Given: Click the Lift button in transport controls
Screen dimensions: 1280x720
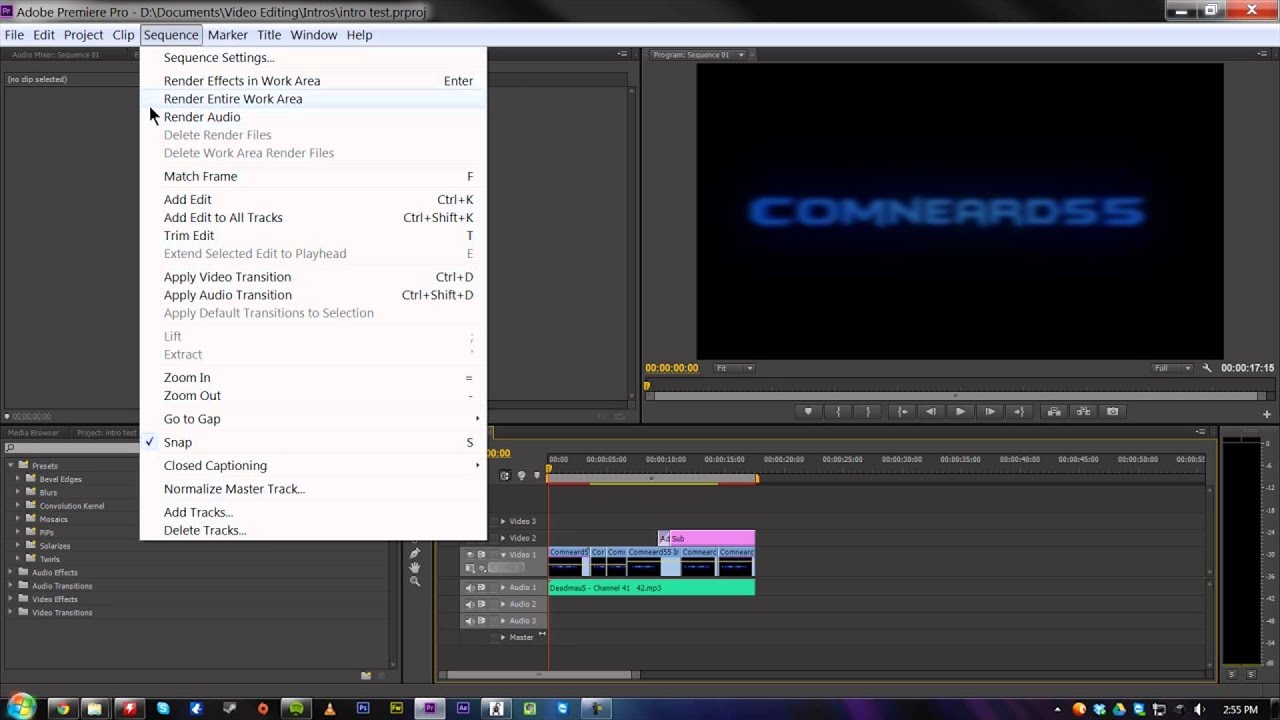Looking at the screenshot, I should (1054, 411).
